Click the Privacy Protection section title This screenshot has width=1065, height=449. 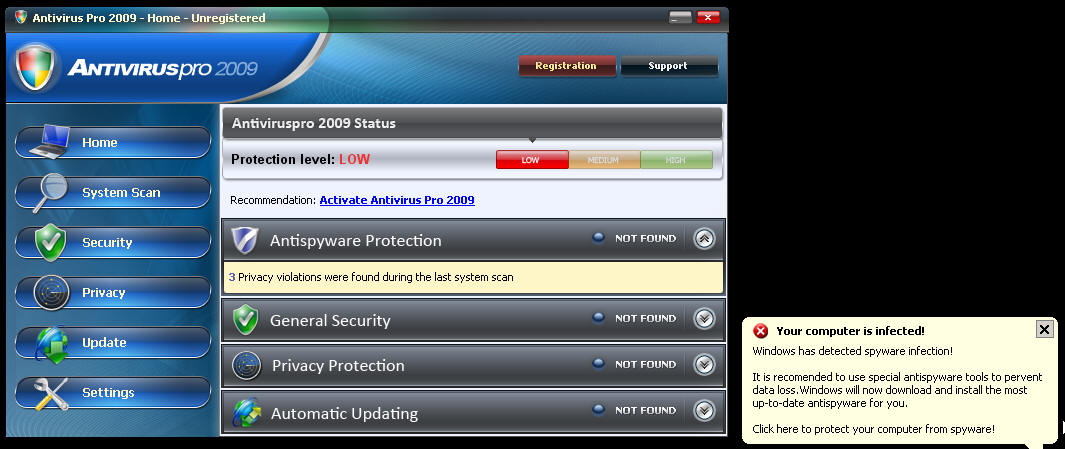point(338,365)
